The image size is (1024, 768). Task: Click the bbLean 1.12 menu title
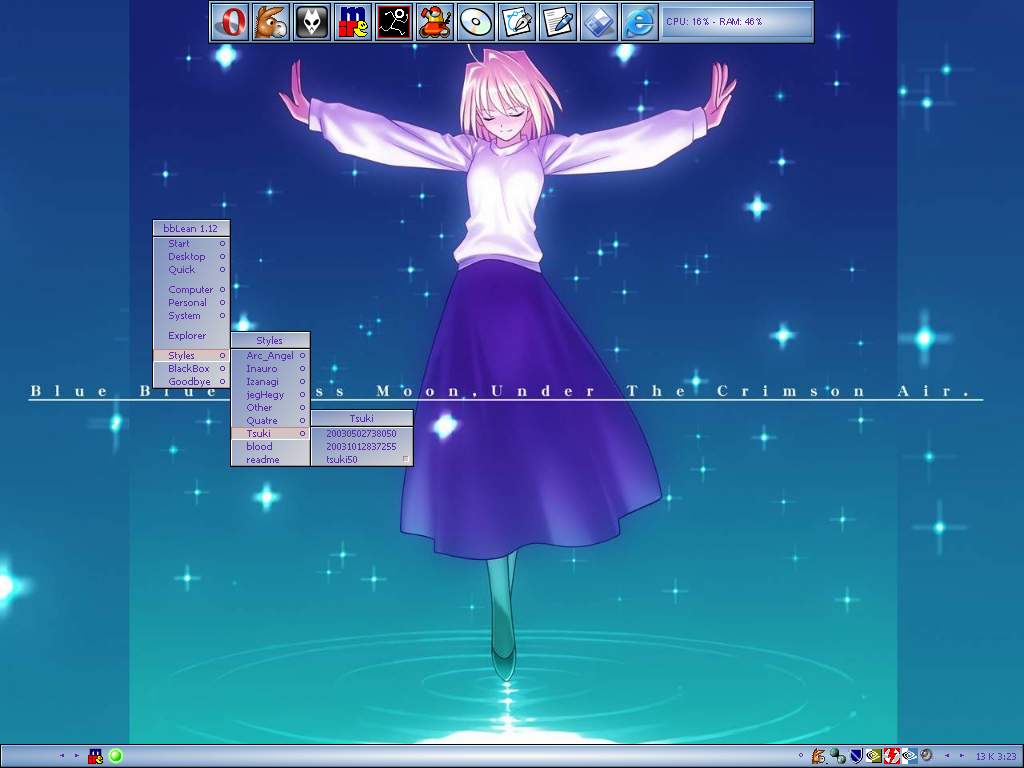coord(191,229)
